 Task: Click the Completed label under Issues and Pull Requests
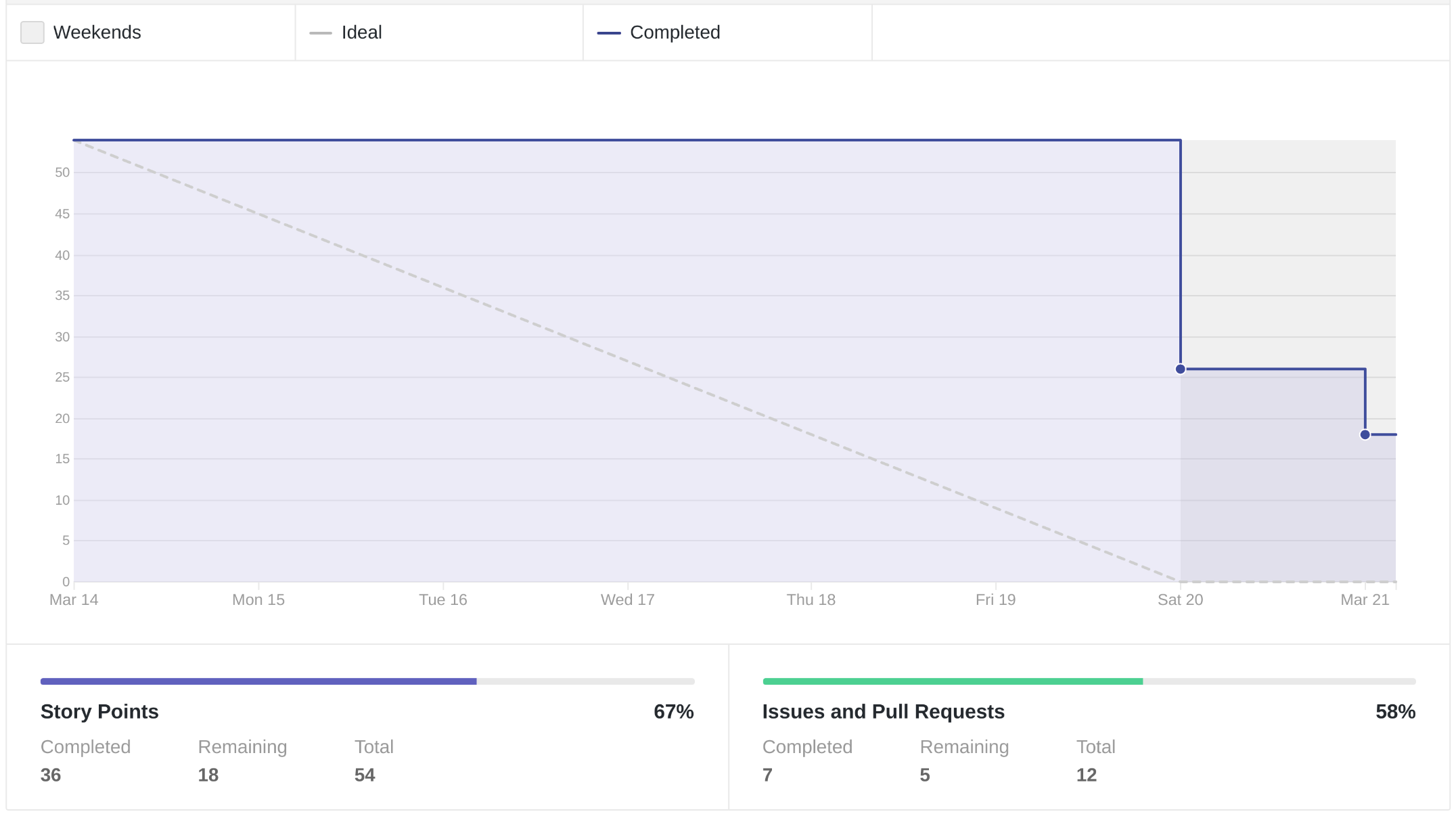[x=807, y=747]
